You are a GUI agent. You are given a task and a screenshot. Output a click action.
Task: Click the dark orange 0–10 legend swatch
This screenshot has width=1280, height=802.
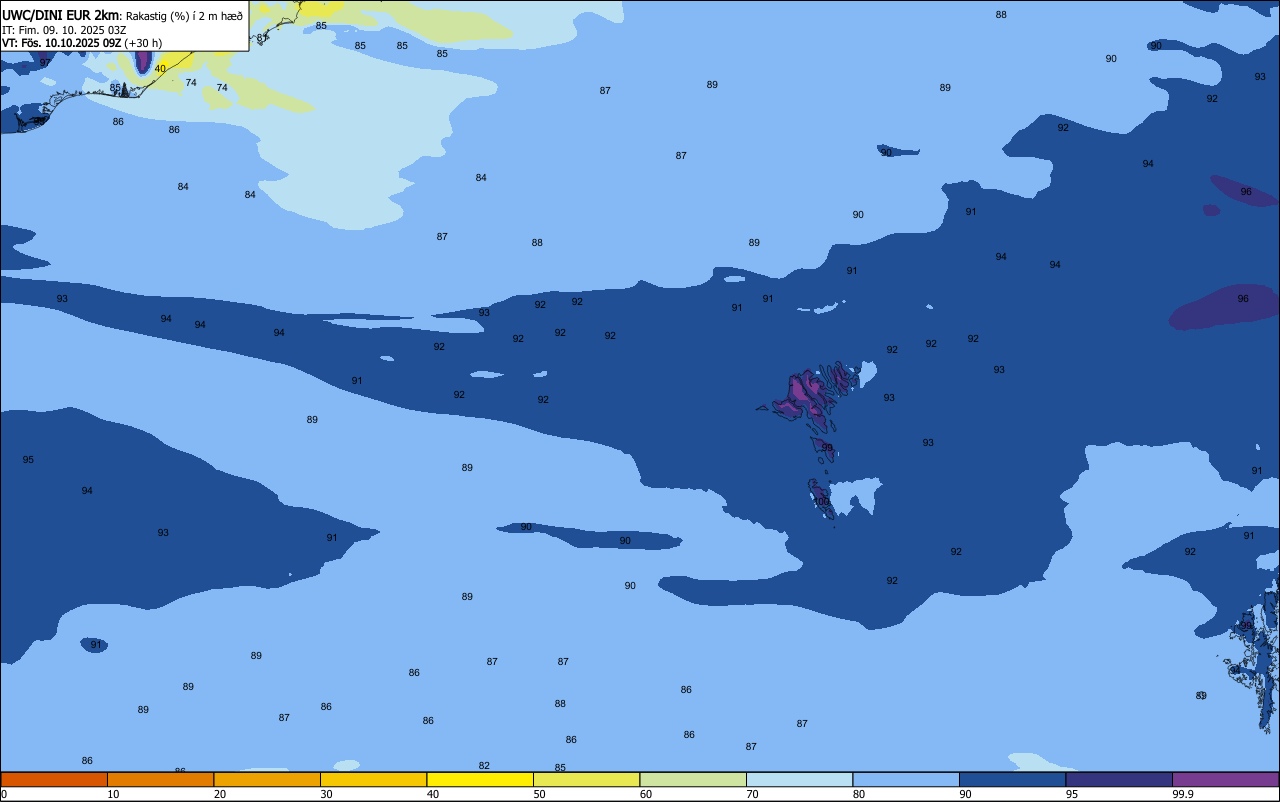click(54, 779)
